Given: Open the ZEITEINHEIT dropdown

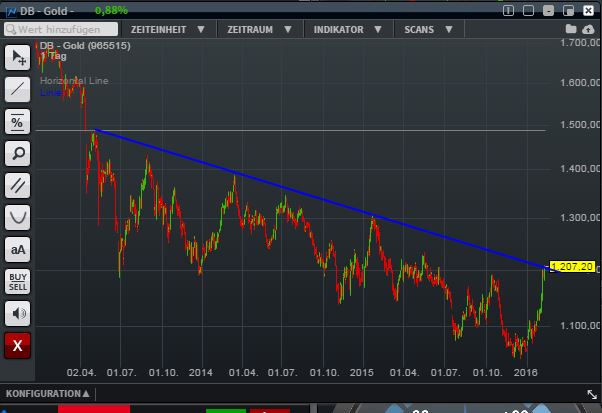Looking at the screenshot, I should 167,30.
